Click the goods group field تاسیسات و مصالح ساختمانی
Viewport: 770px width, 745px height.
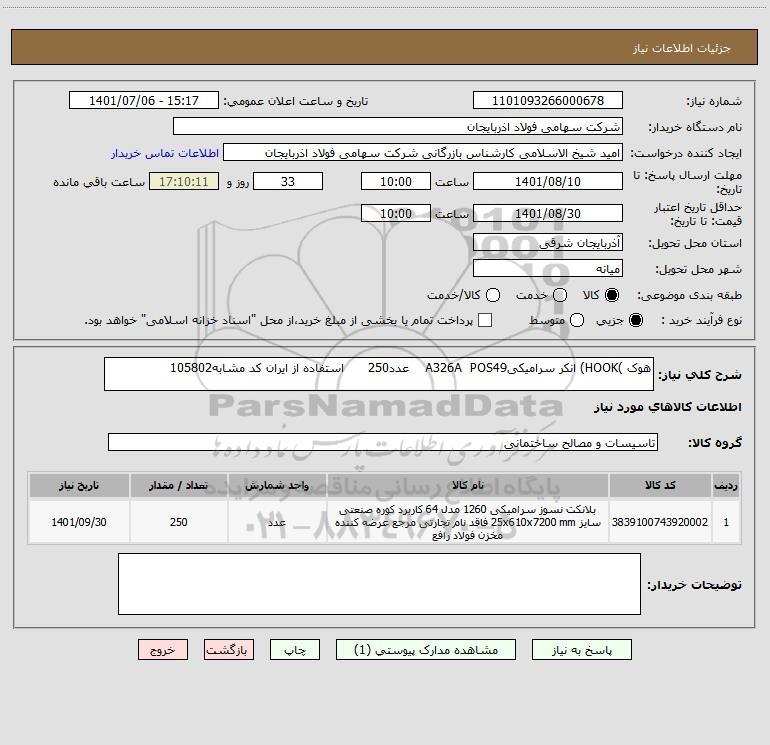[383, 442]
